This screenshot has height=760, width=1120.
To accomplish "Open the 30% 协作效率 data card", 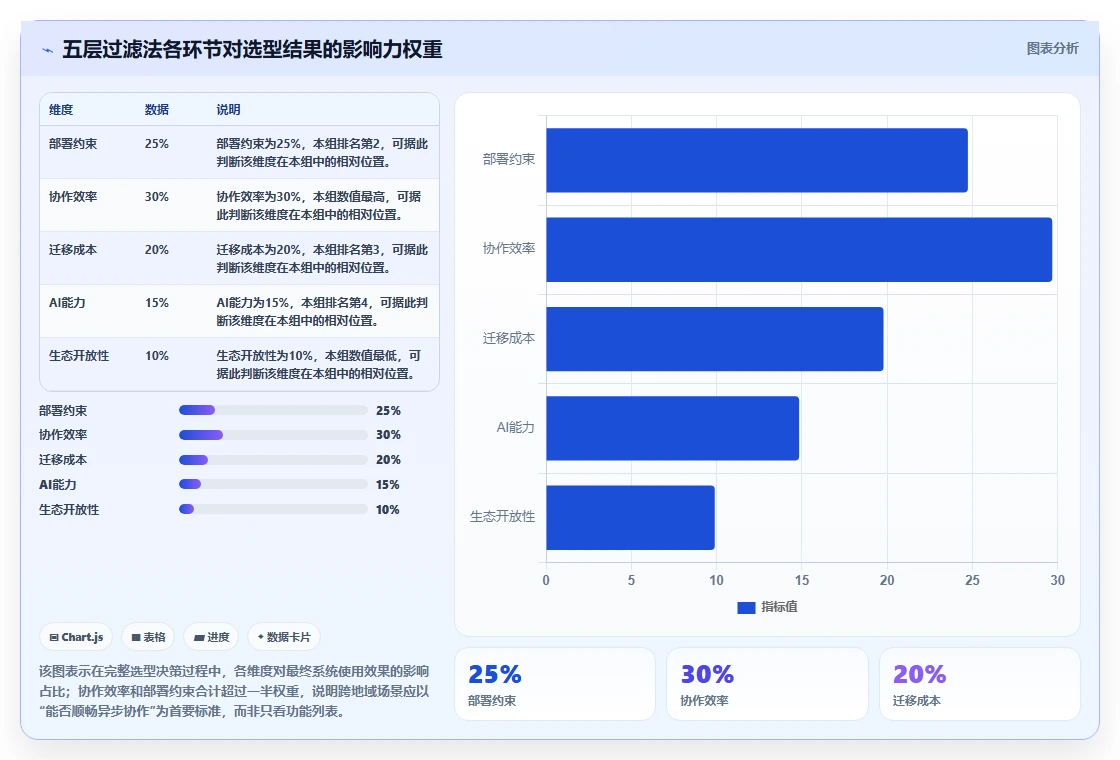I will pos(767,684).
